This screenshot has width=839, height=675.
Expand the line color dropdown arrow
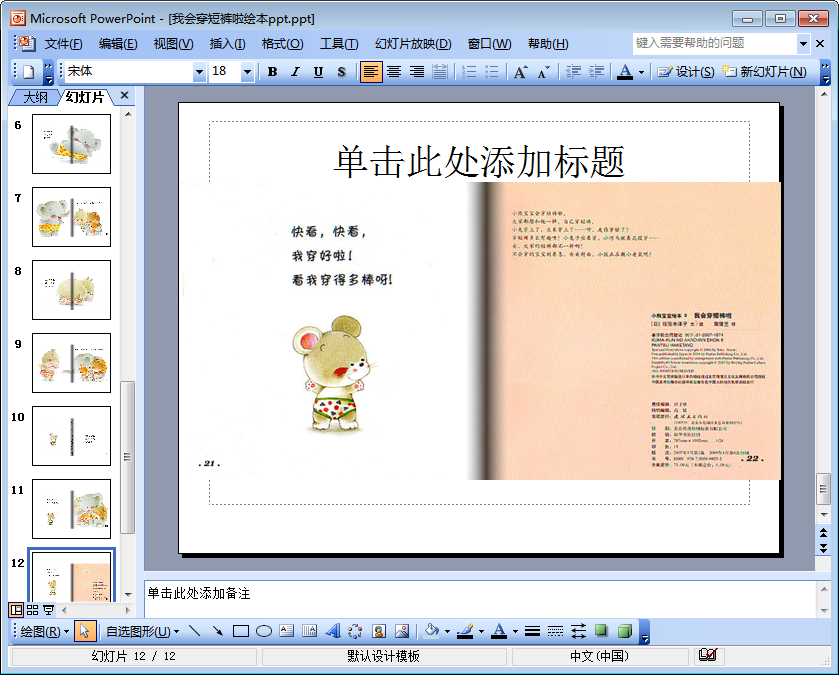pyautogui.click(x=481, y=631)
